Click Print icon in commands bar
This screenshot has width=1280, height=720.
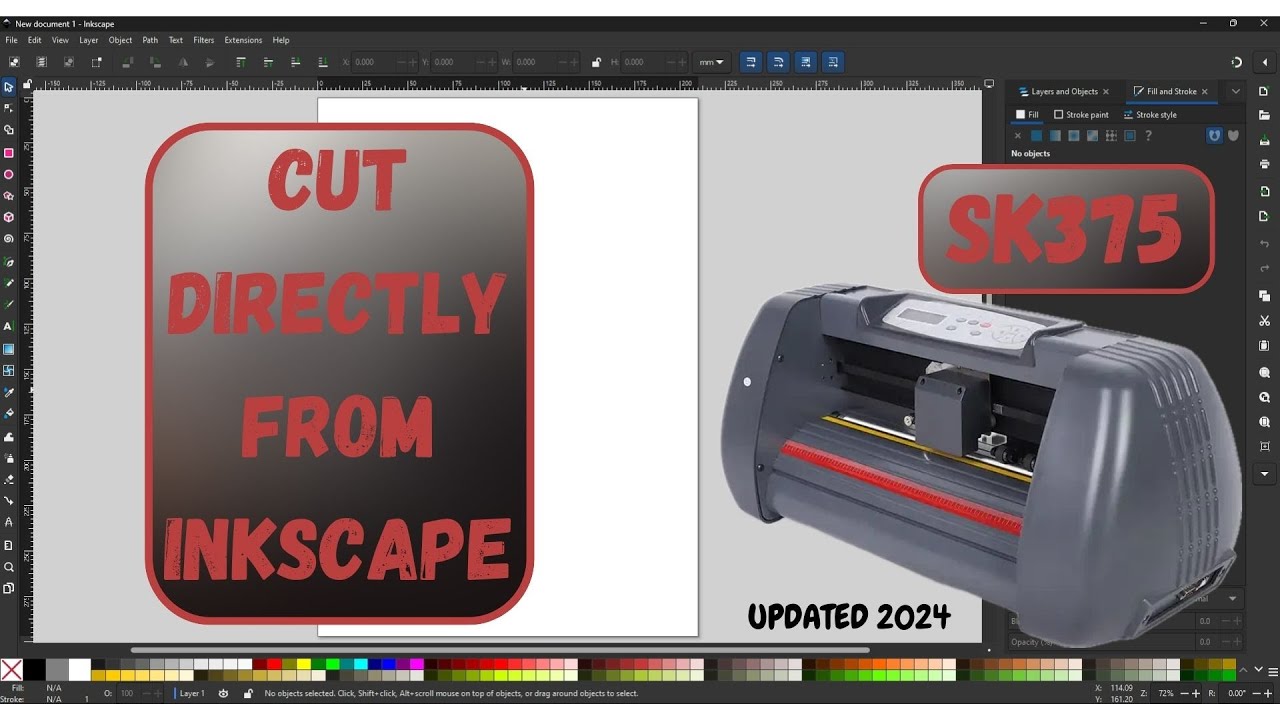coord(1264,163)
